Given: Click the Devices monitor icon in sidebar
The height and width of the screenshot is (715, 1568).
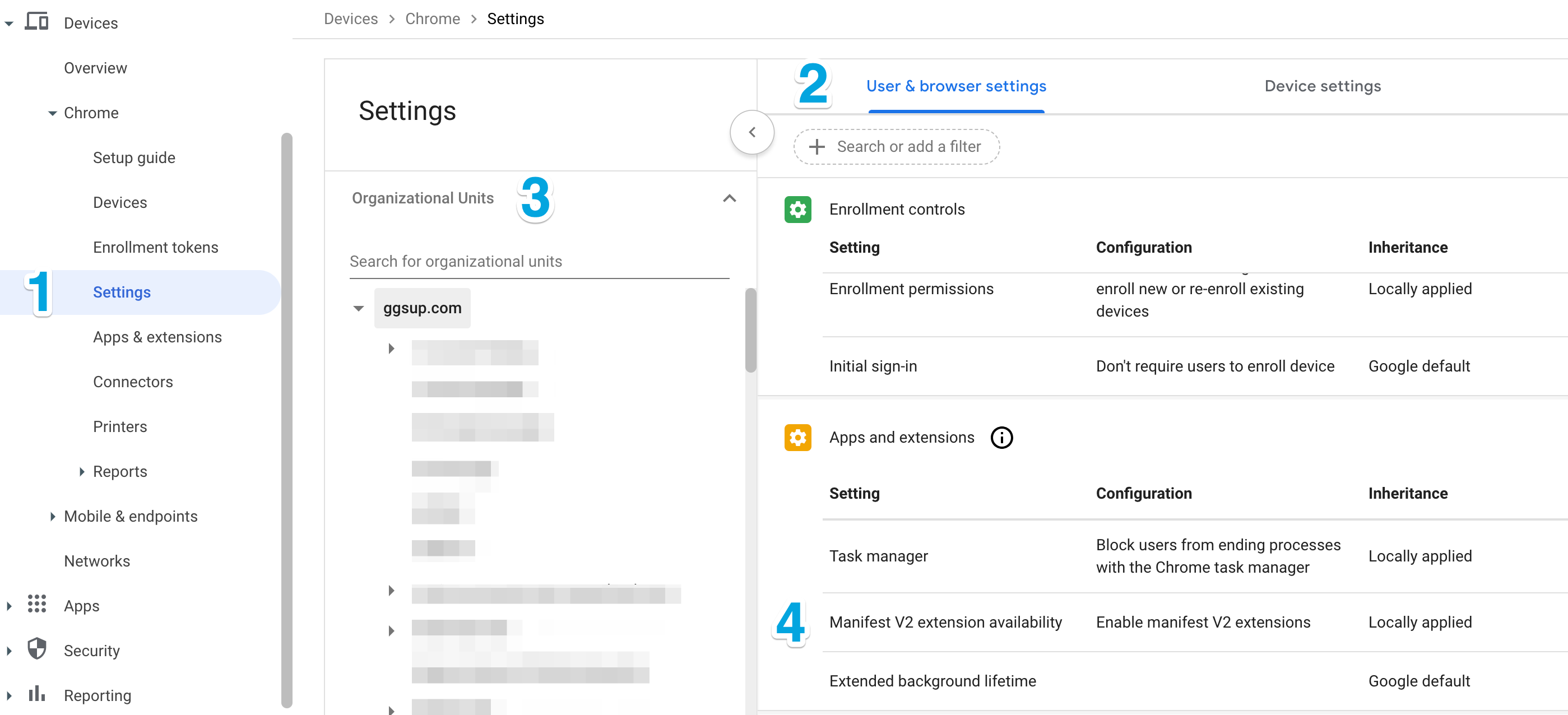Looking at the screenshot, I should pyautogui.click(x=36, y=22).
